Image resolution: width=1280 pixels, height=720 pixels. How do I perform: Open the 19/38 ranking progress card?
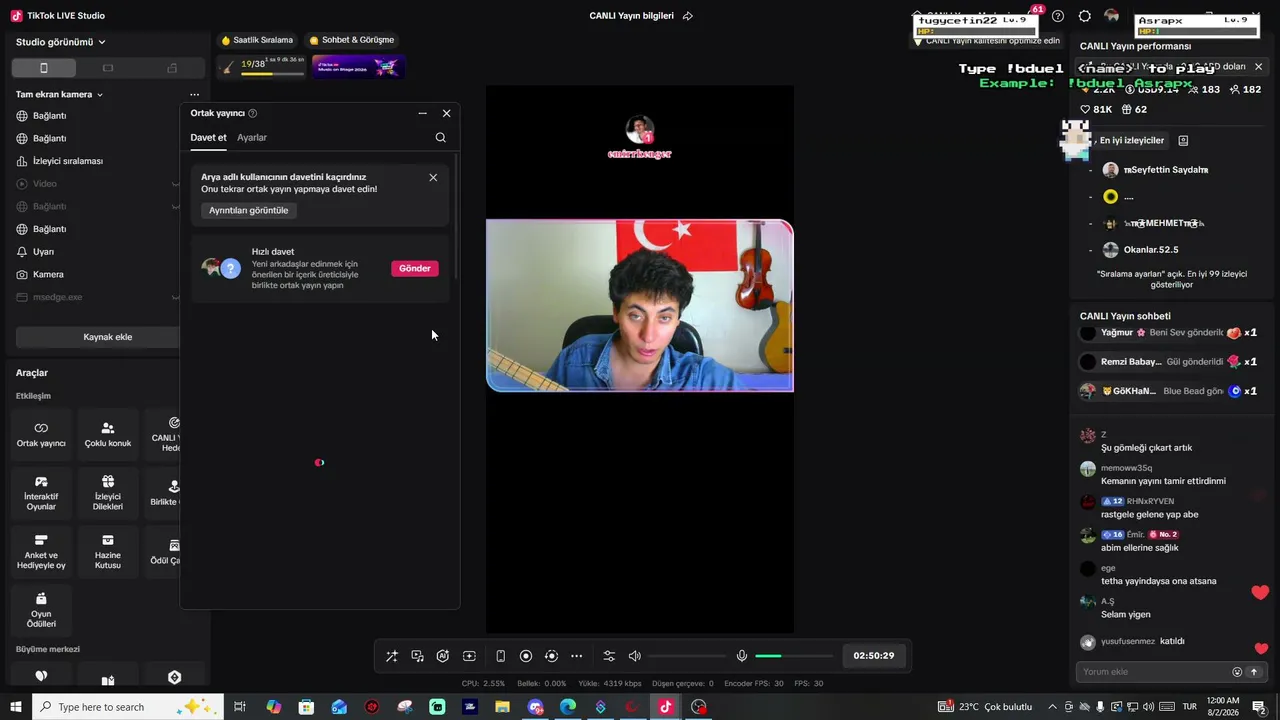[261, 67]
